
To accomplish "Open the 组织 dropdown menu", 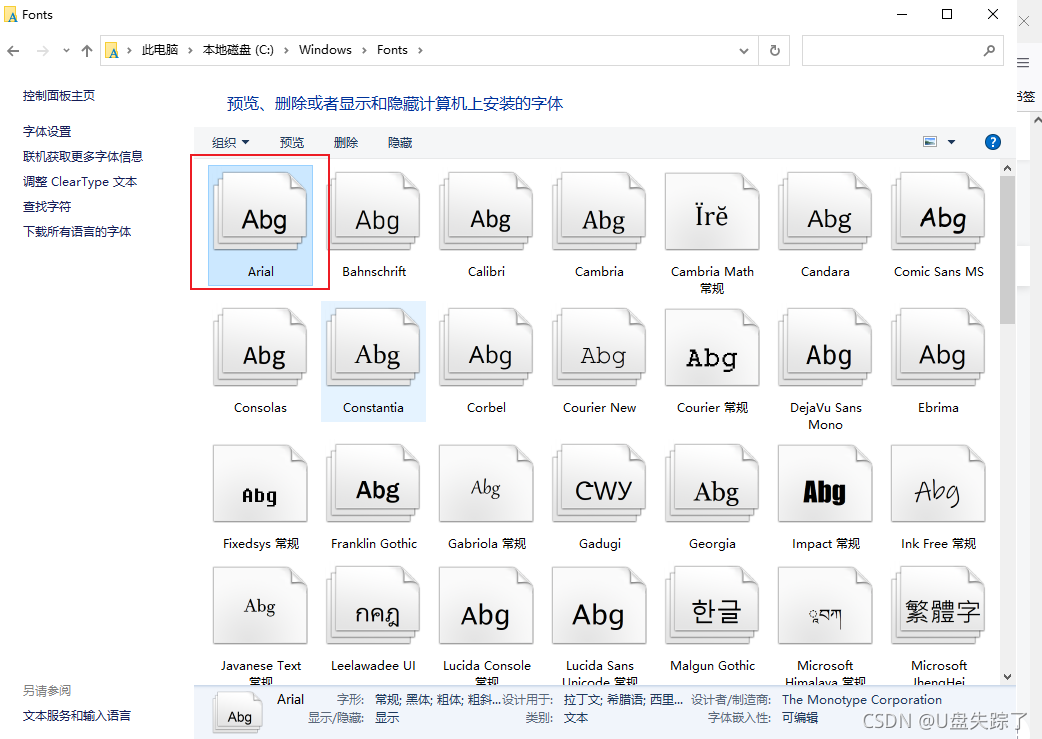I will point(231,142).
